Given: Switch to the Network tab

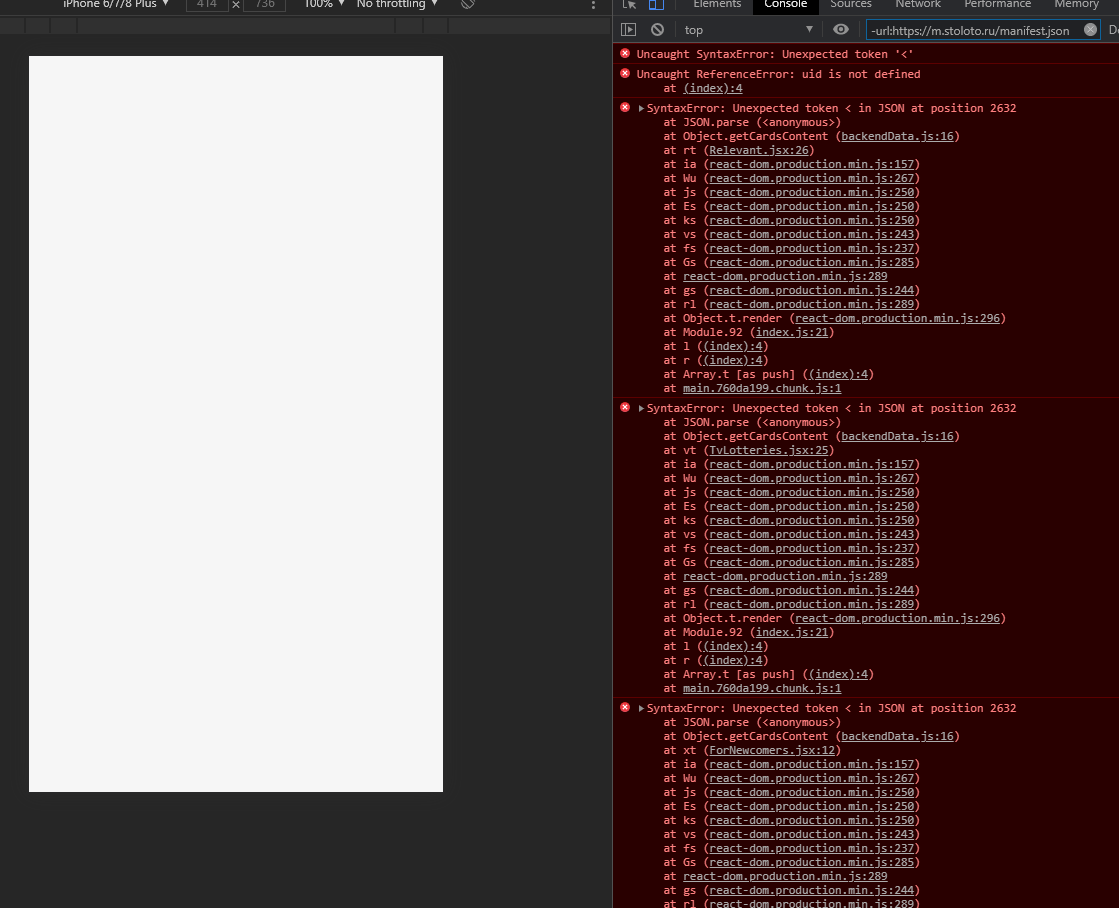Looking at the screenshot, I should 917,5.
